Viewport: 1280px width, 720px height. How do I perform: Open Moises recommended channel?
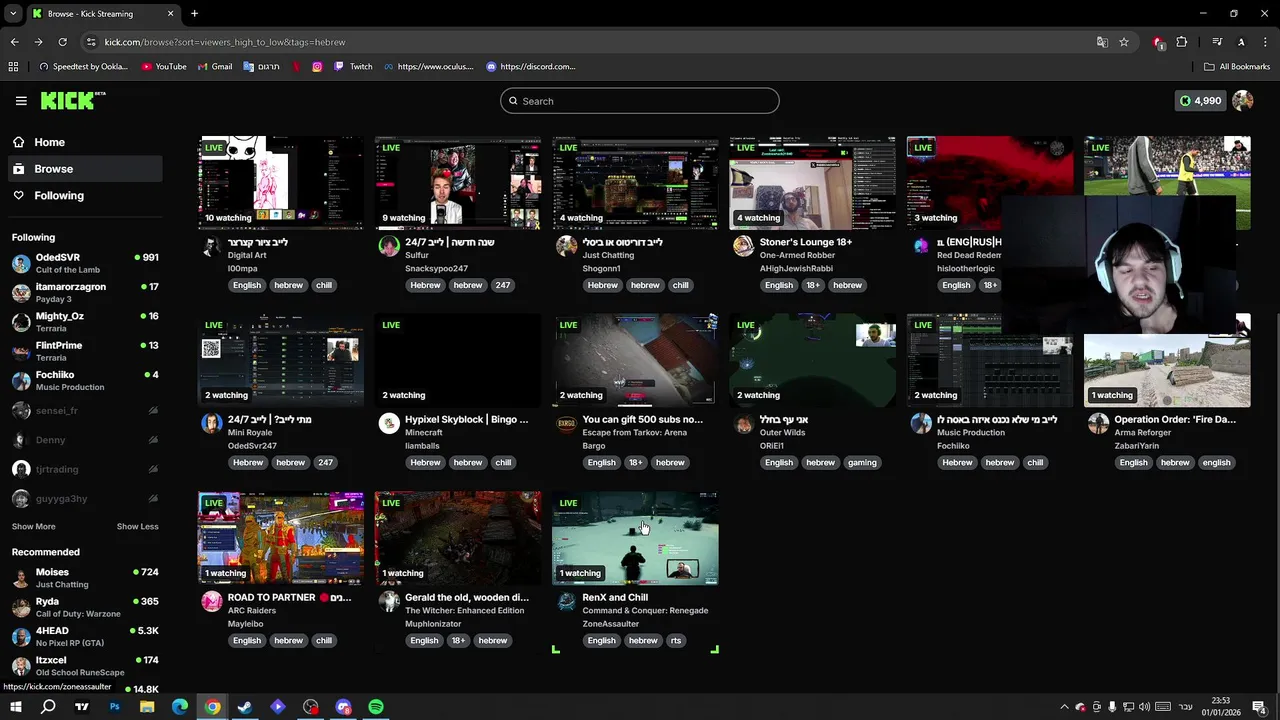click(85, 578)
